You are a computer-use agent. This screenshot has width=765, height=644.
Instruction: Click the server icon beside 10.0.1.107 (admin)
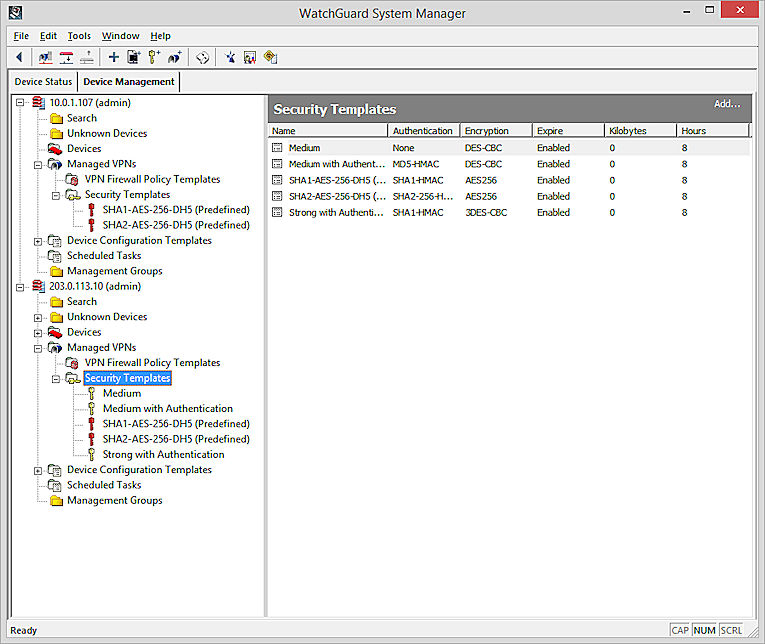[x=38, y=103]
